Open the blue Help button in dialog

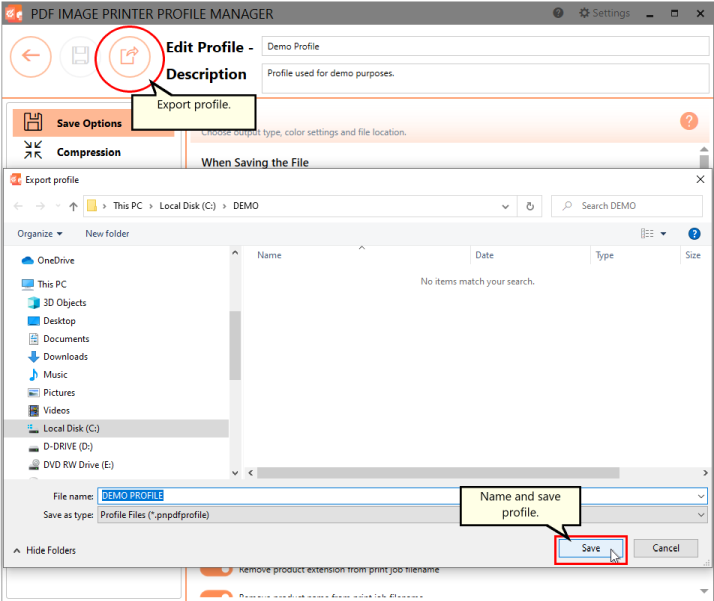point(694,234)
